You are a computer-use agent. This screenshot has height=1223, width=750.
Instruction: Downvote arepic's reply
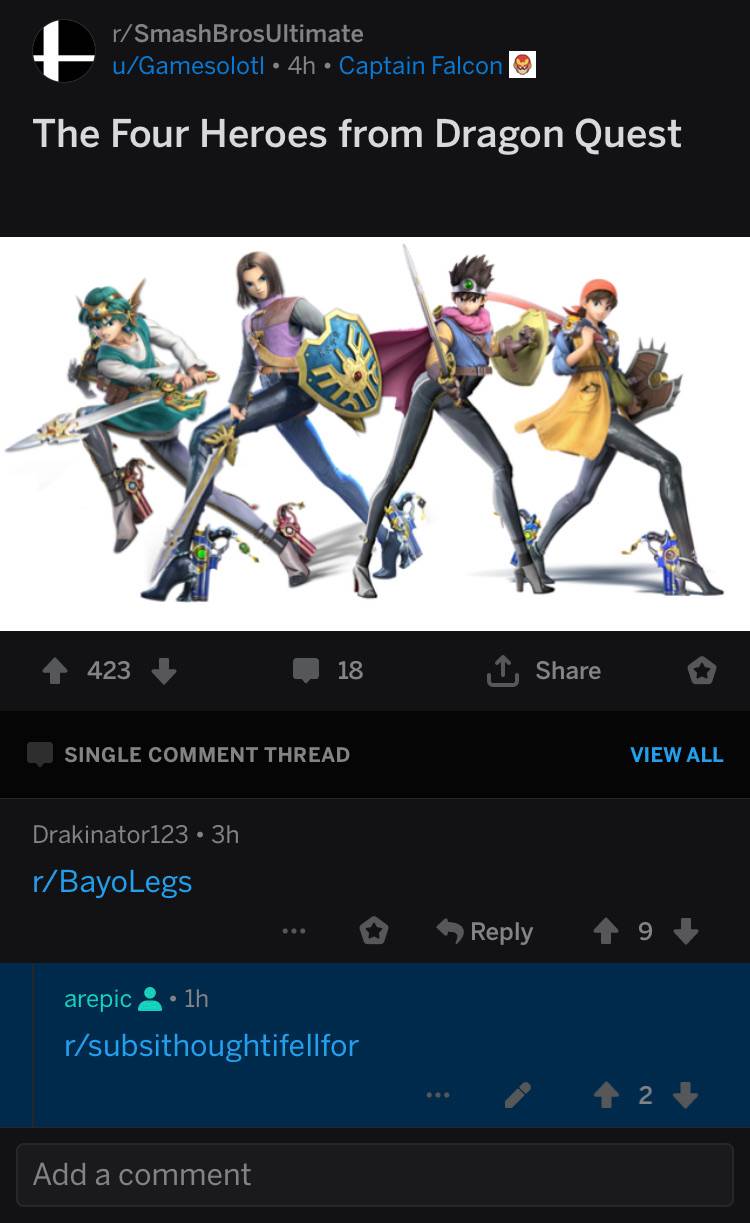tap(685, 1096)
